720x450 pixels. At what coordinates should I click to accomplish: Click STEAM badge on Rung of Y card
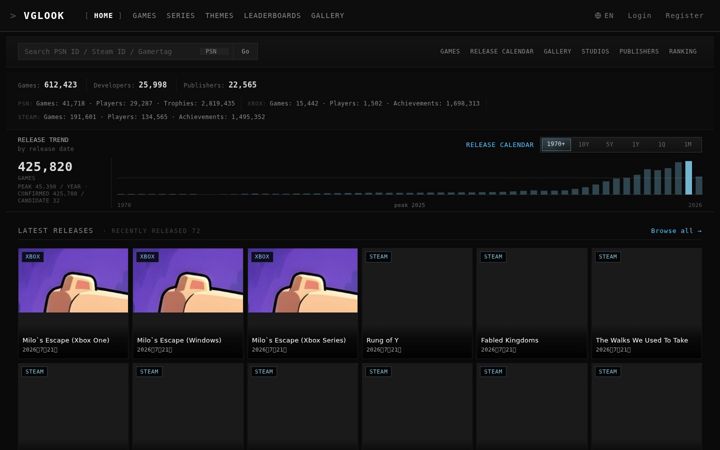378,257
